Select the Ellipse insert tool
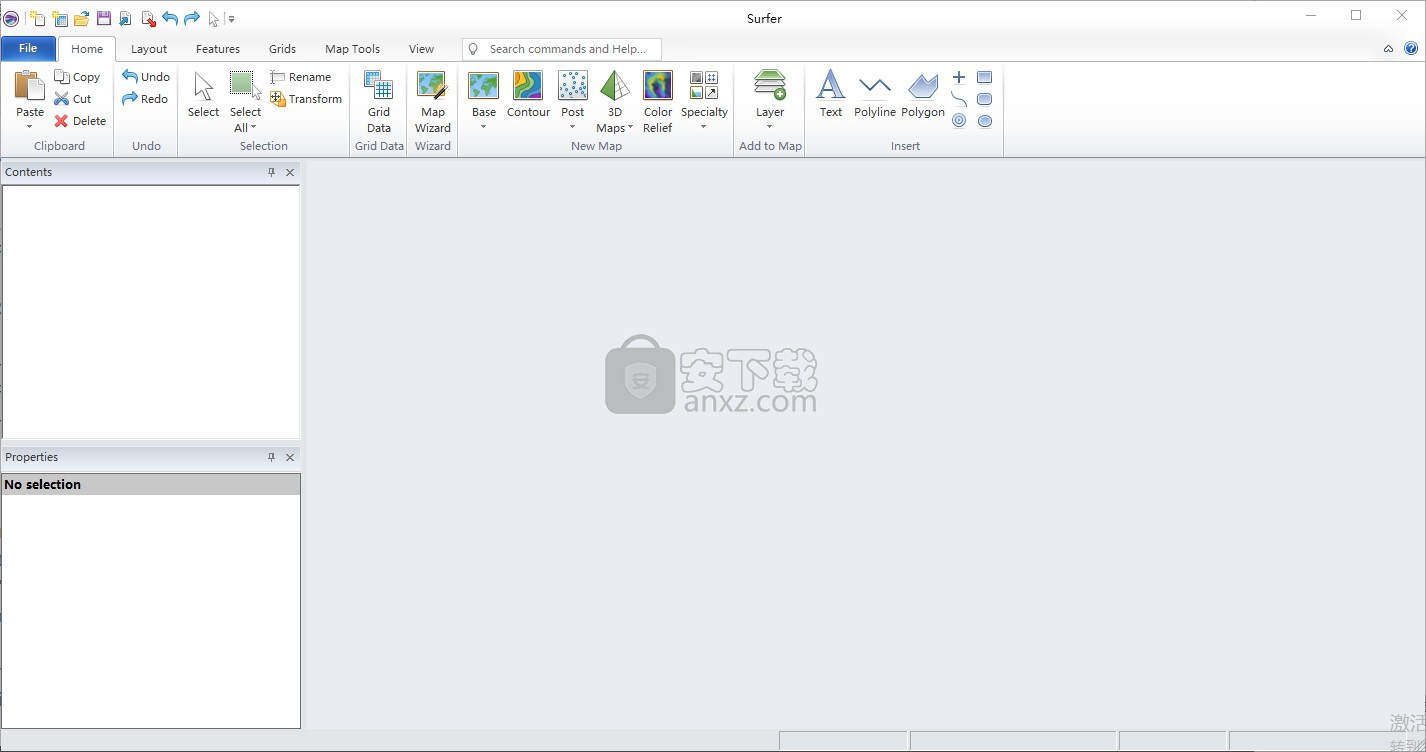This screenshot has width=1426, height=752. coord(985,121)
